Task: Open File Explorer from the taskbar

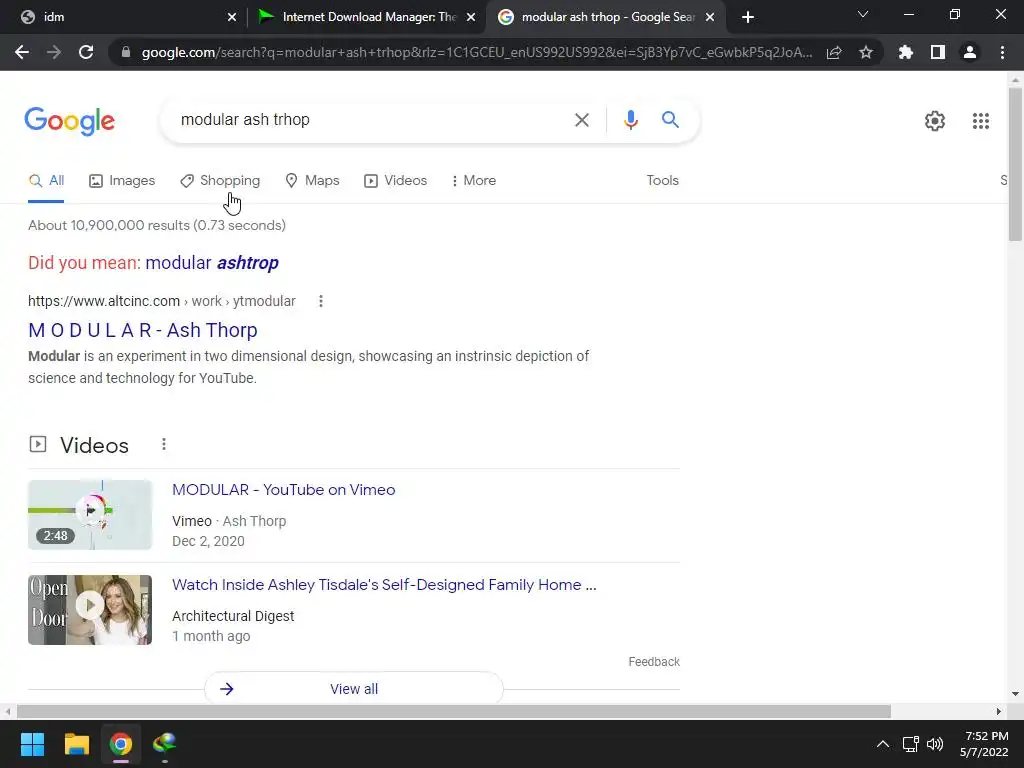Action: (76, 744)
